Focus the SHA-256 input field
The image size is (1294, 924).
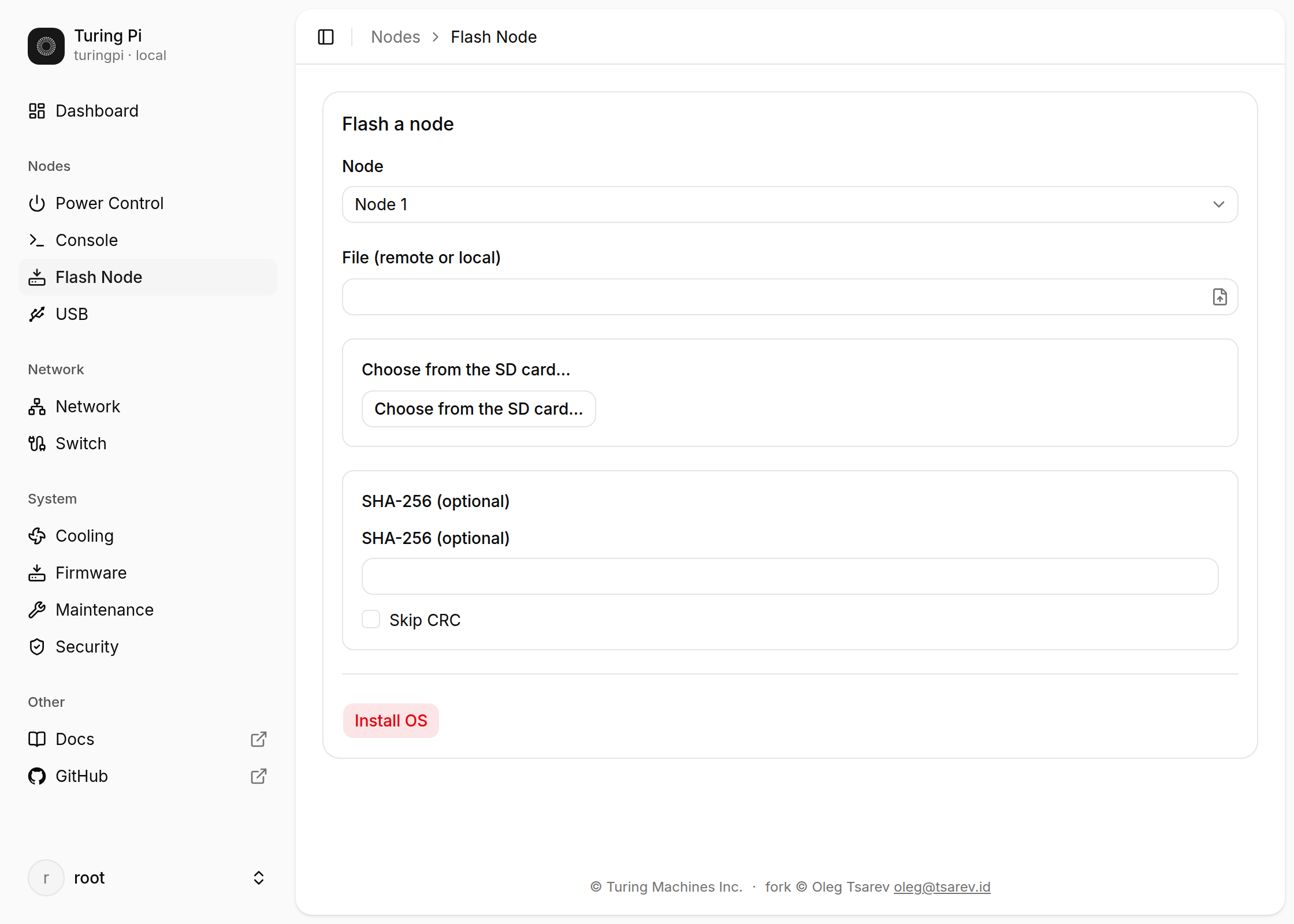[x=790, y=576]
